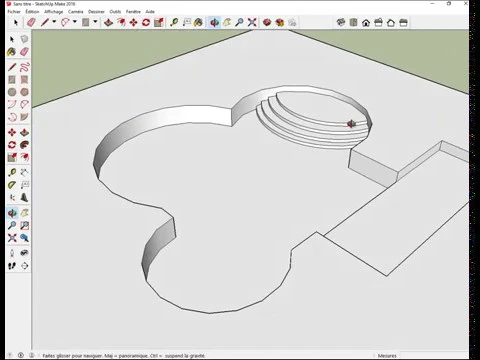
Task: Select the Scale tool in top toolbar
Action: point(159,23)
